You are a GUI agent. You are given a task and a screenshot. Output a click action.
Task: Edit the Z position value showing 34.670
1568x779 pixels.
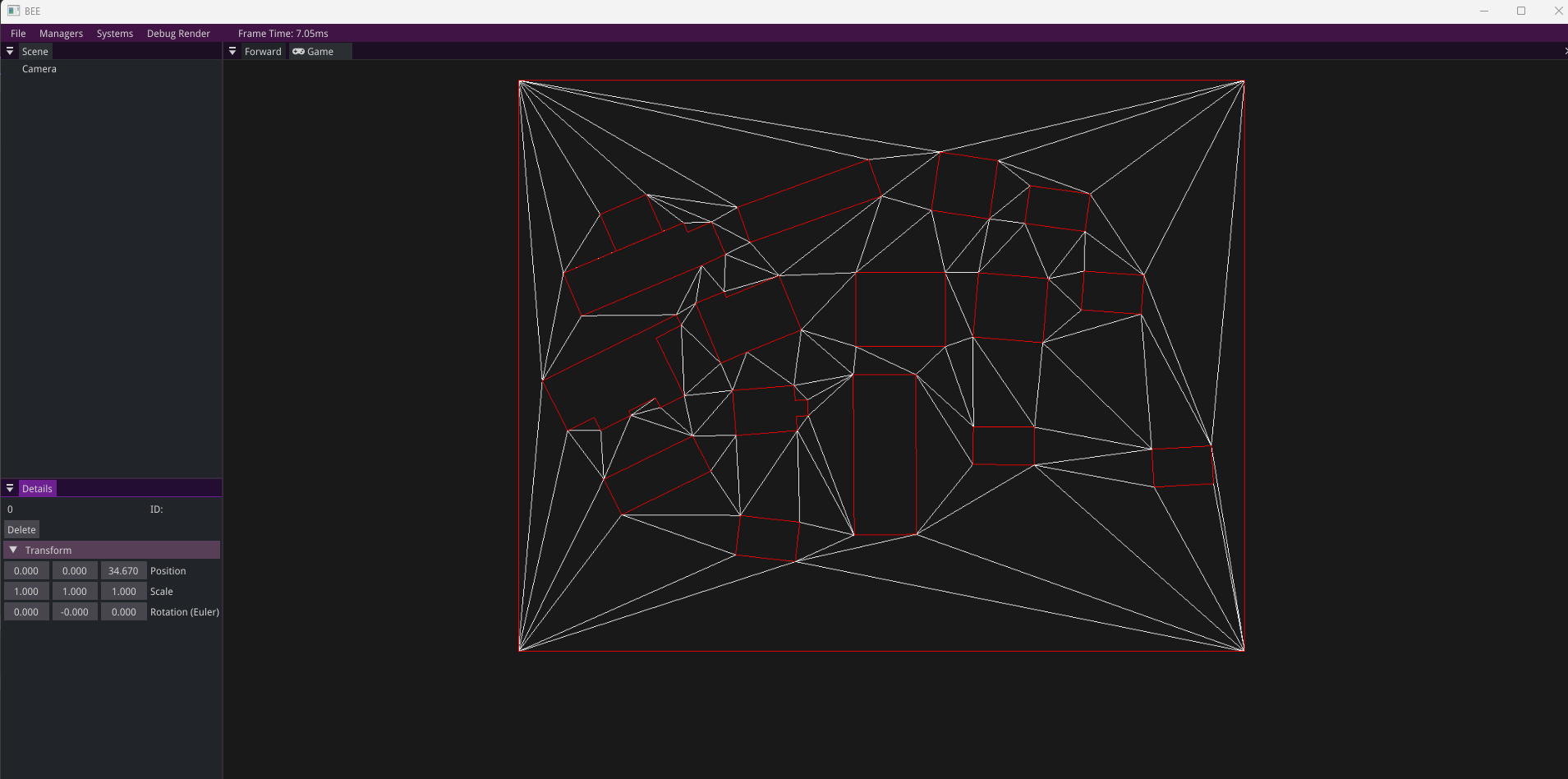(123, 570)
